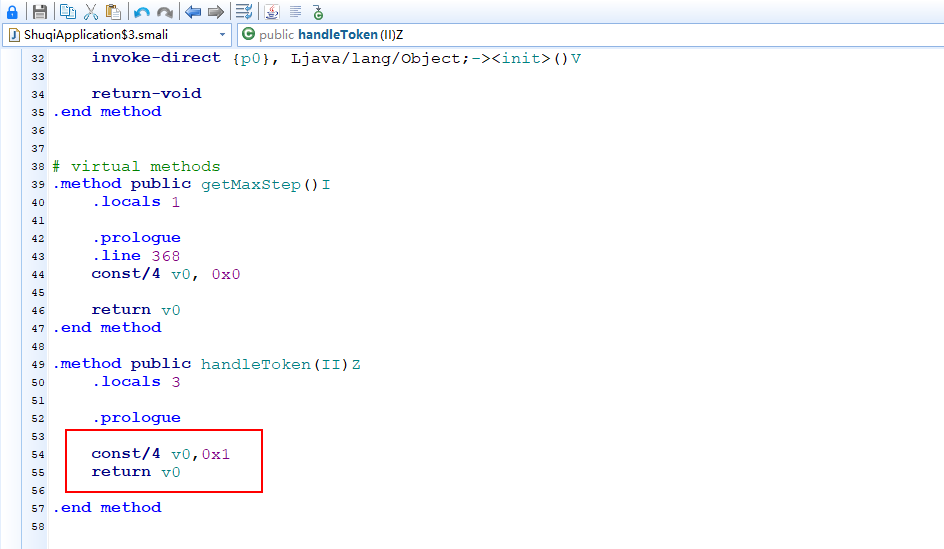This screenshot has height=549, width=944.
Task: Click line number 57 in the gutter
Action: click(38, 509)
